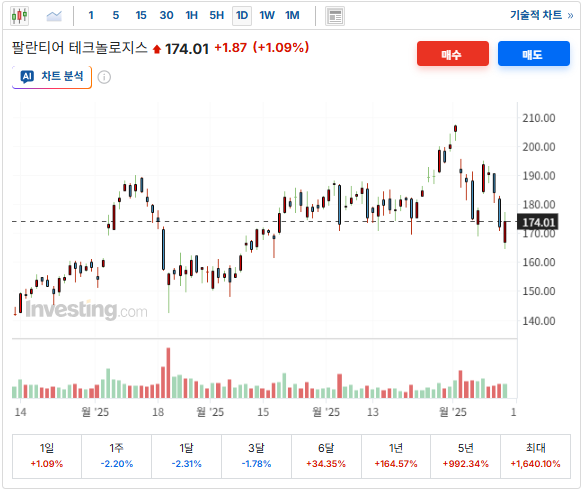Click the 160.00 axis label

click(539, 262)
